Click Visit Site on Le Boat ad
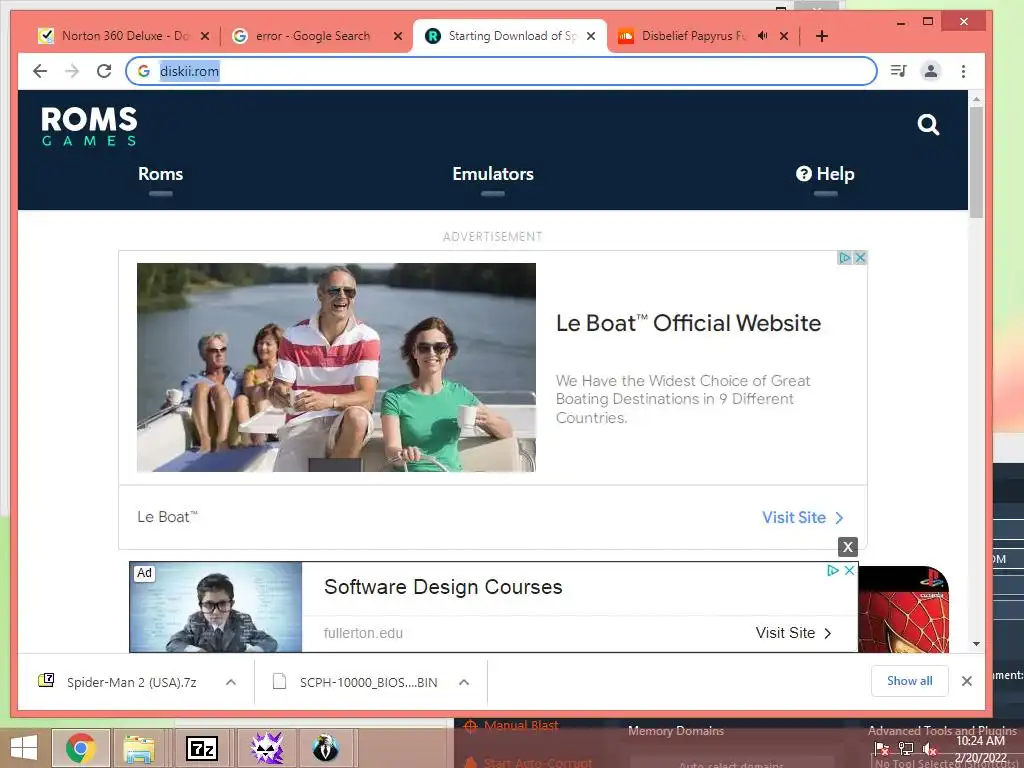 coord(803,517)
